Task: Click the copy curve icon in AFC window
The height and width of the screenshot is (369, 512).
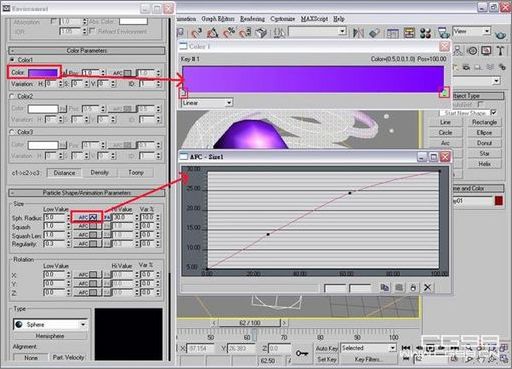Action: (x=384, y=287)
